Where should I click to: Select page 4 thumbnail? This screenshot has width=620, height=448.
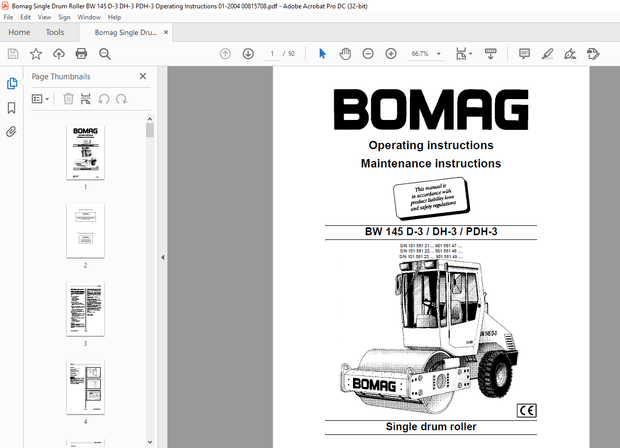coord(85,388)
